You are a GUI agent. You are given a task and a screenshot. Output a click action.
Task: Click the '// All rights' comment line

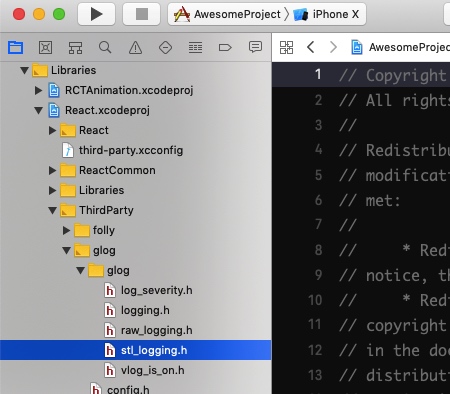coord(394,100)
